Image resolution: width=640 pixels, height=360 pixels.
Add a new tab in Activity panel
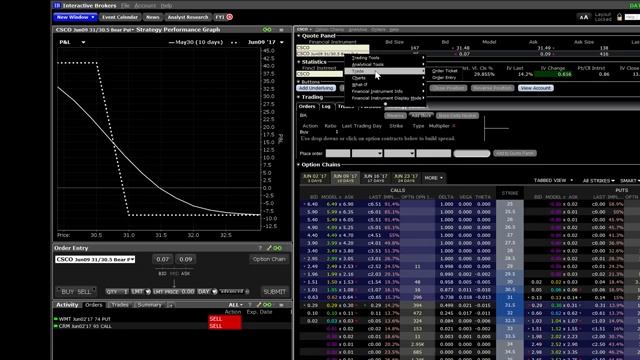tap(171, 305)
